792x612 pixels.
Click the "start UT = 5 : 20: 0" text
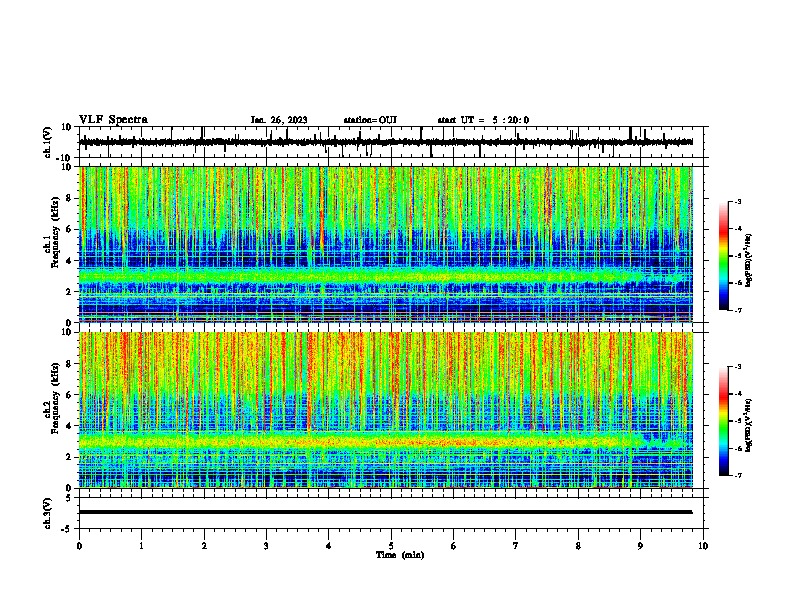pyautogui.click(x=483, y=120)
